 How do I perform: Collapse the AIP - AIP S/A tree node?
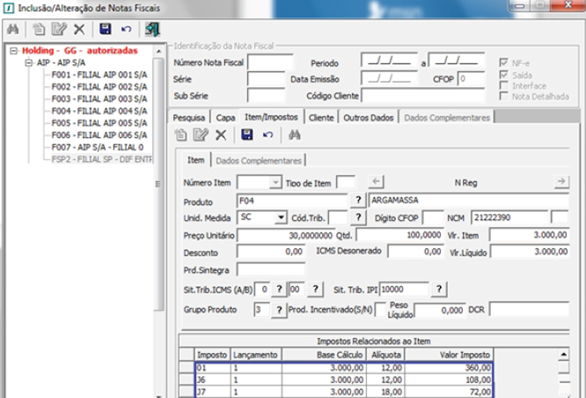pos(29,62)
